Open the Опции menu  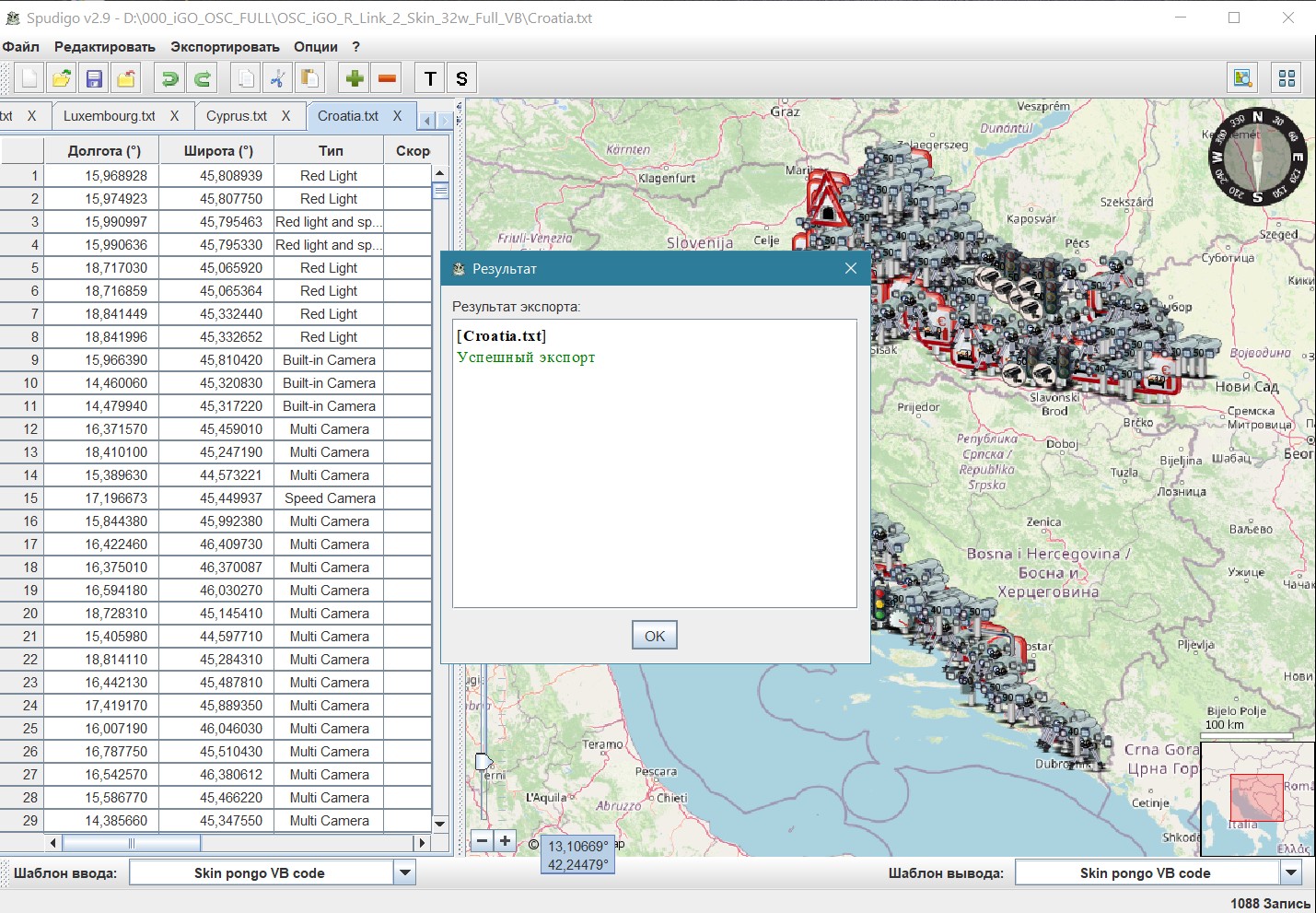pyautogui.click(x=316, y=47)
